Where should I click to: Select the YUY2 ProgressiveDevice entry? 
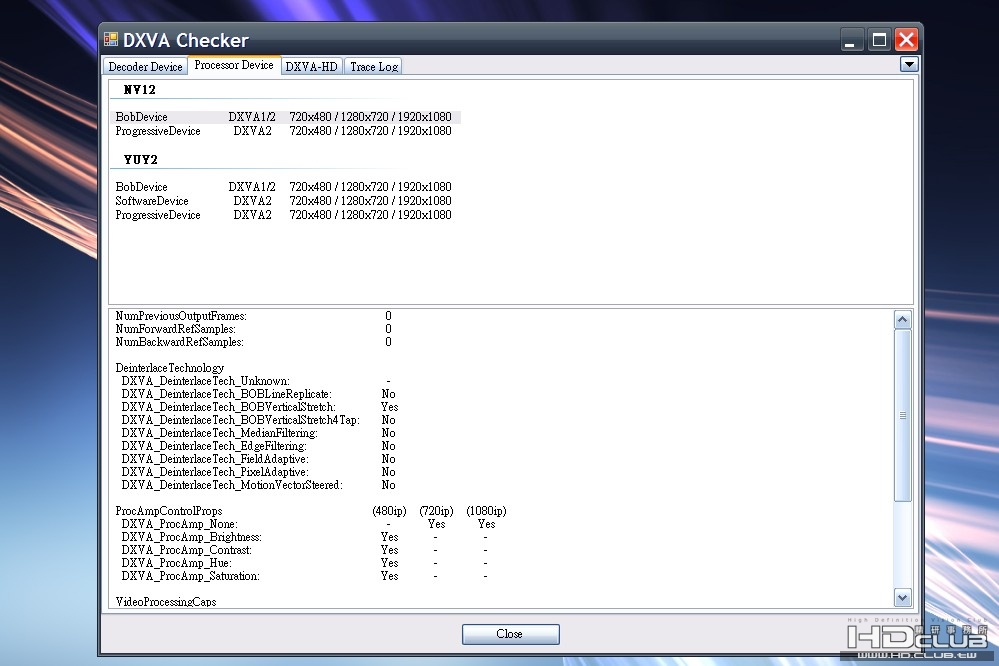click(284, 215)
